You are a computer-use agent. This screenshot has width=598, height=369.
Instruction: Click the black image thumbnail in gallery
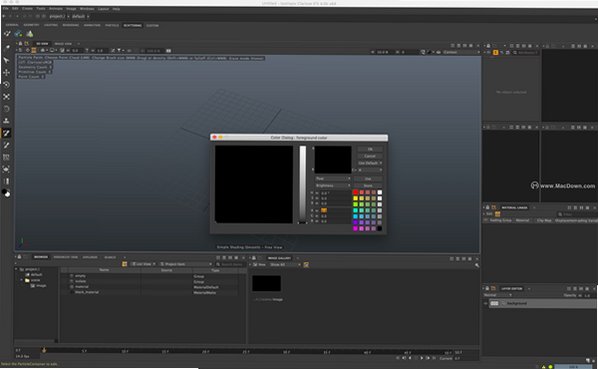click(267, 283)
